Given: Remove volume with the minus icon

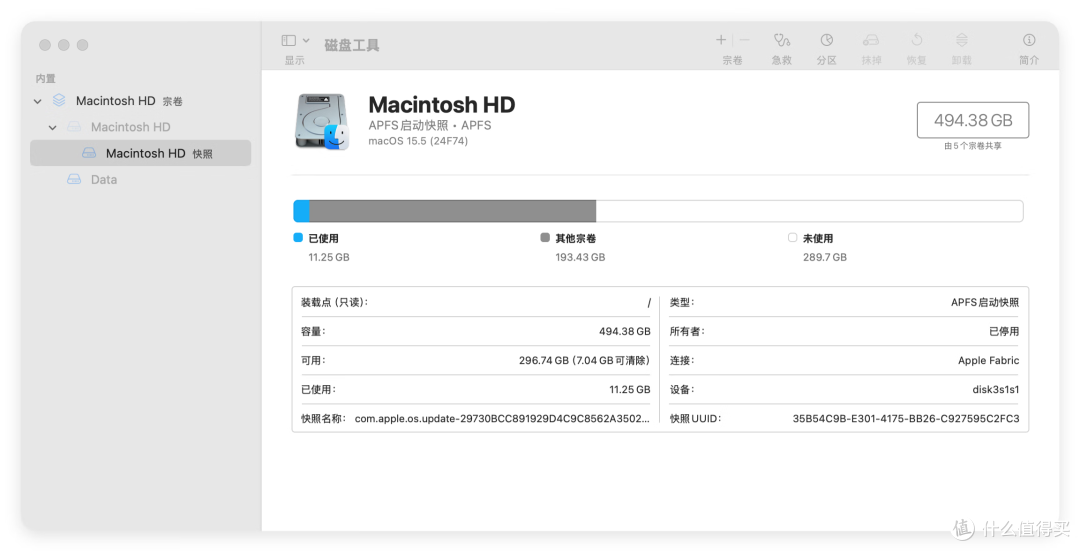Looking at the screenshot, I should tap(745, 40).
